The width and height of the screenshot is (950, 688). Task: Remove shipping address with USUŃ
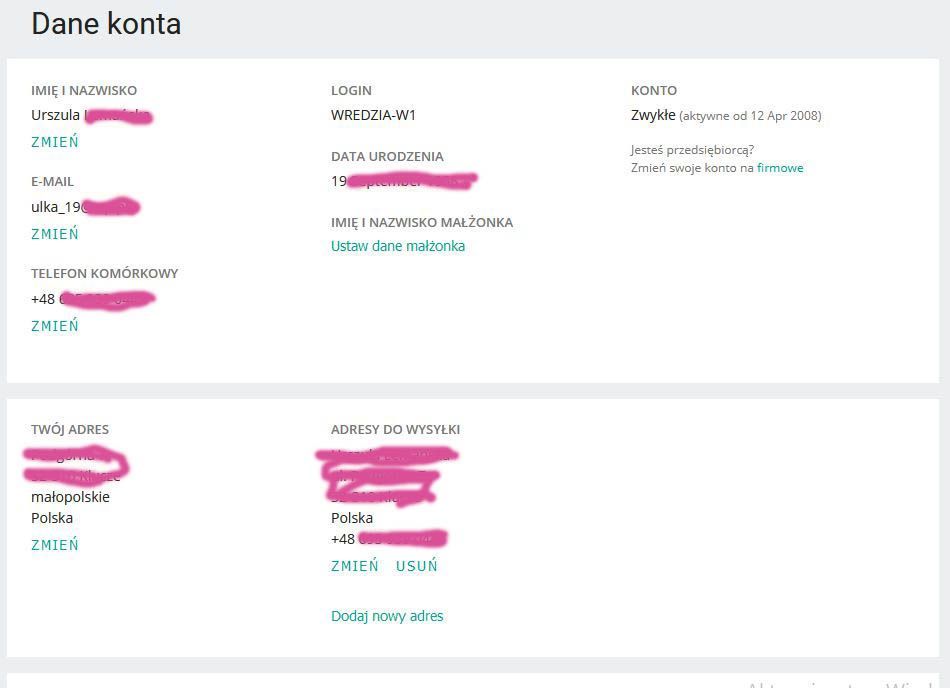click(x=417, y=566)
